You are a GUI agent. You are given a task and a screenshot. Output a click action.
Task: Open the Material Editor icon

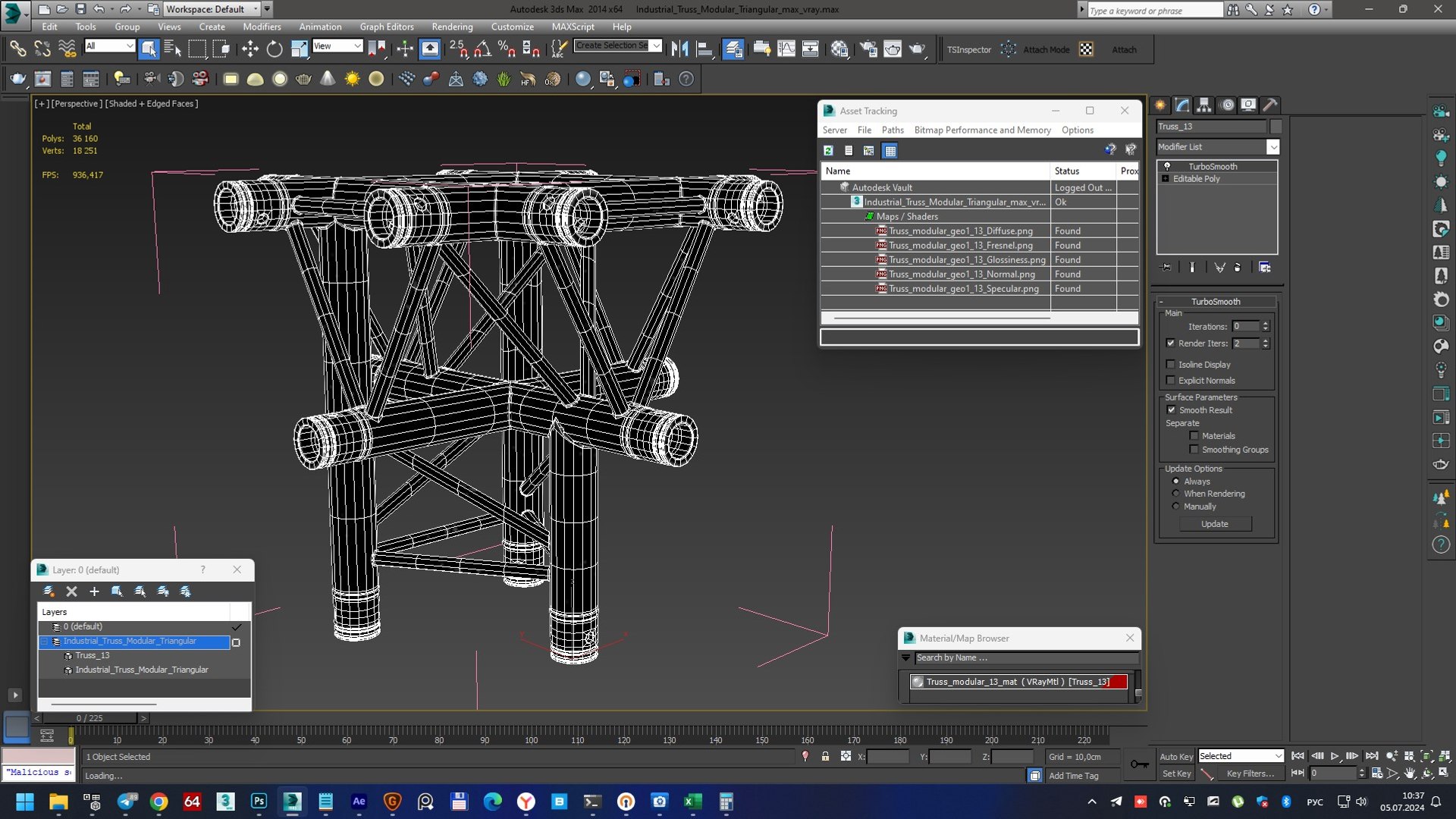pyautogui.click(x=839, y=49)
